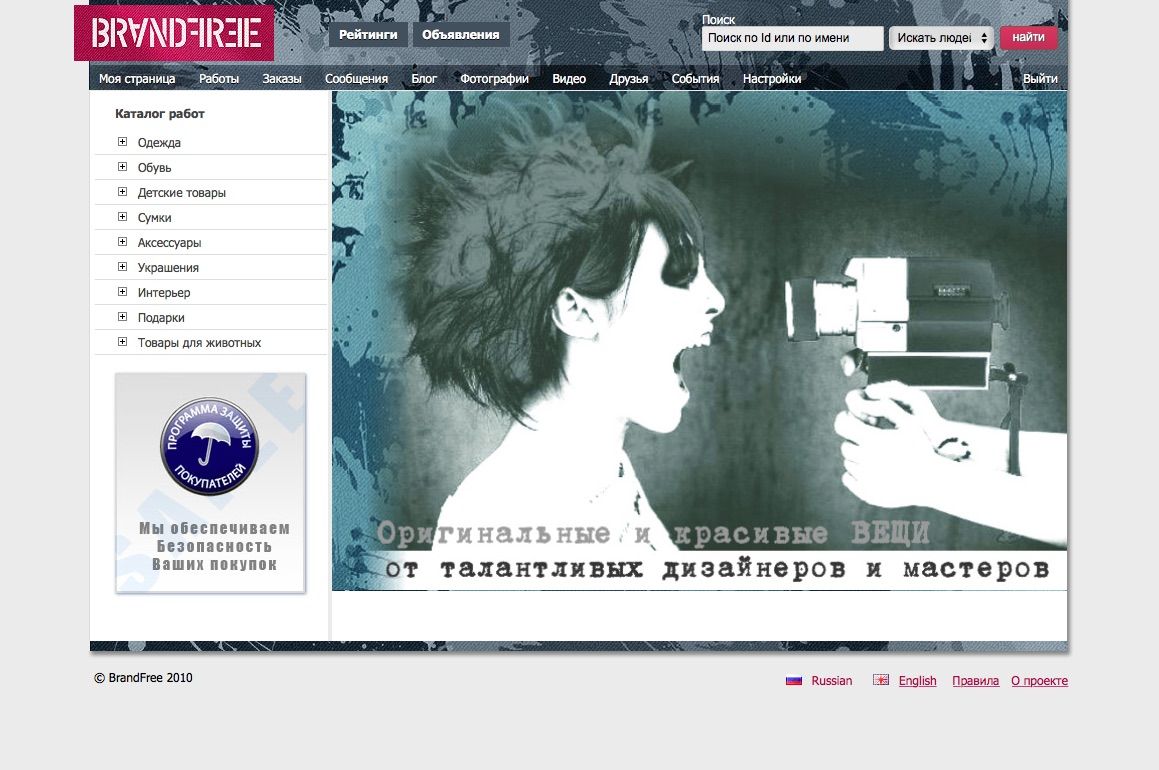Image resolution: width=1159 pixels, height=770 pixels.
Task: Click the woman with camera banner image
Action: coord(699,341)
